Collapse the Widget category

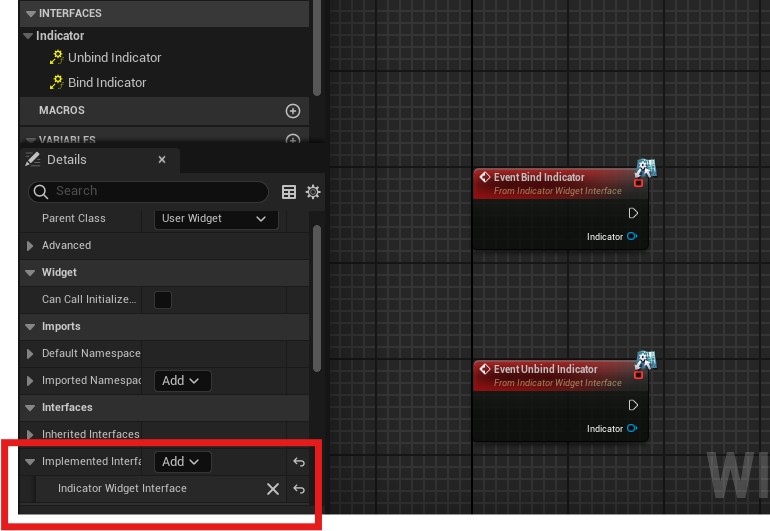[30, 273]
